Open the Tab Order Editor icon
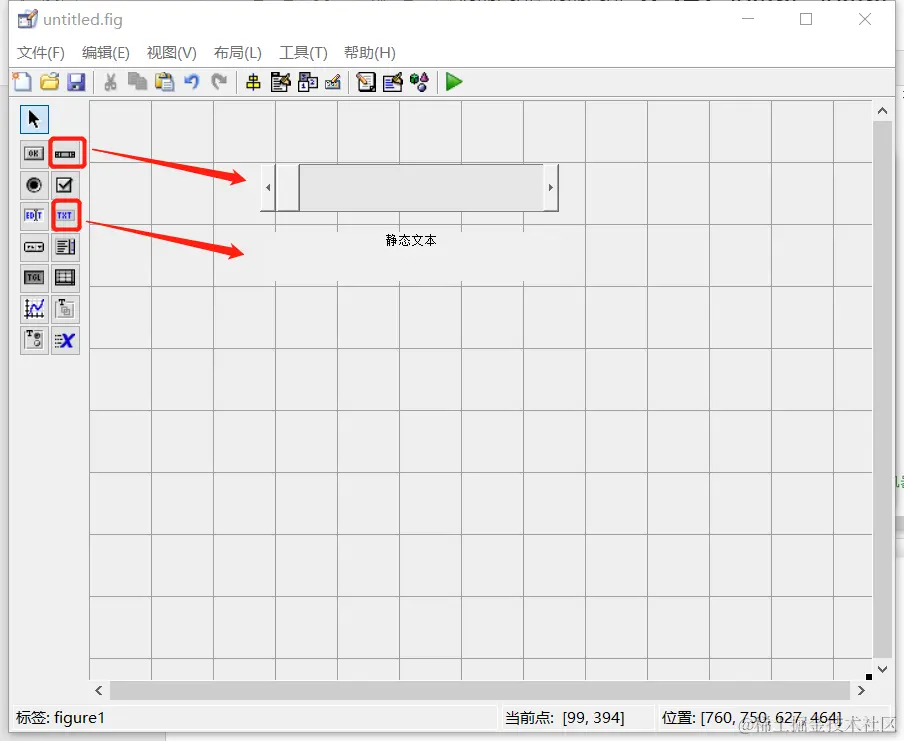 (x=308, y=82)
